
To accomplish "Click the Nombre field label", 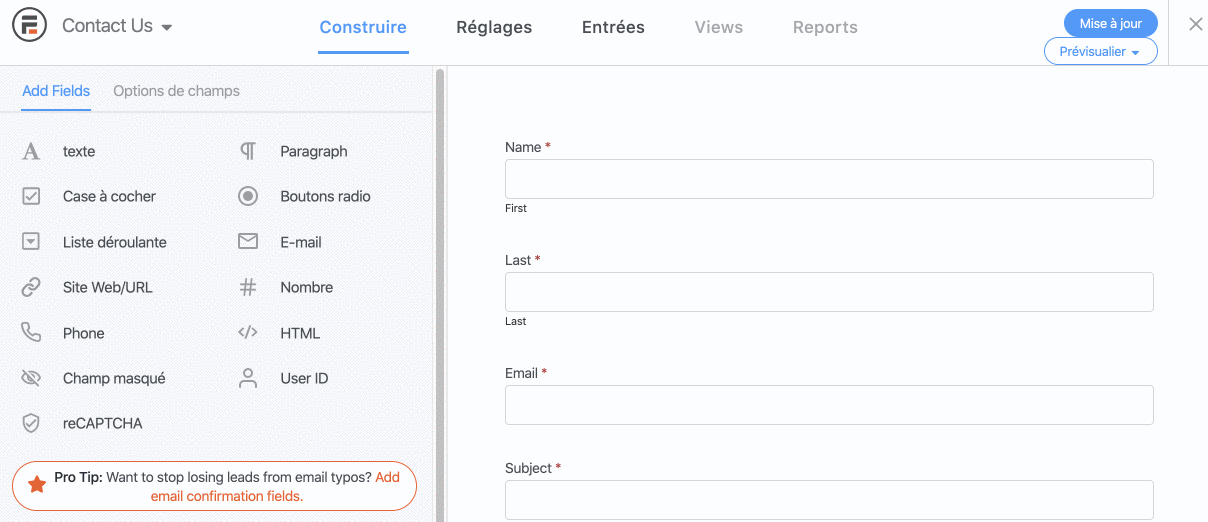I will tap(307, 288).
